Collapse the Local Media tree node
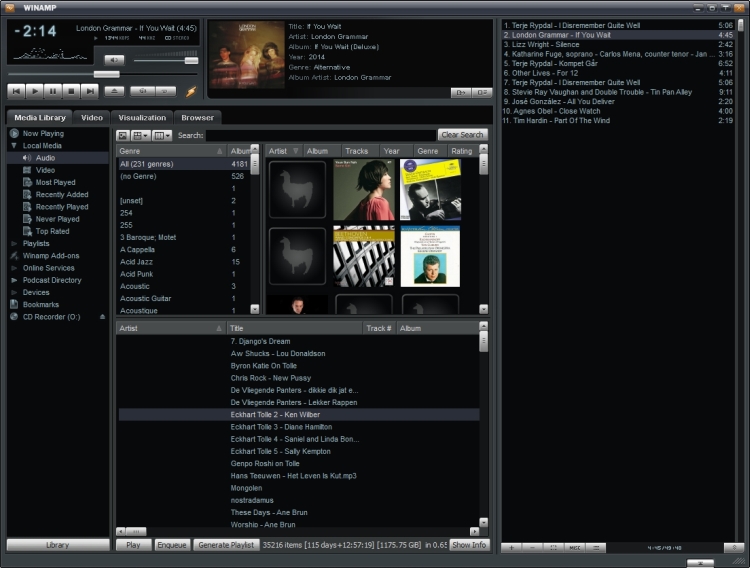Image resolution: width=750 pixels, height=568 pixels. tap(14, 145)
